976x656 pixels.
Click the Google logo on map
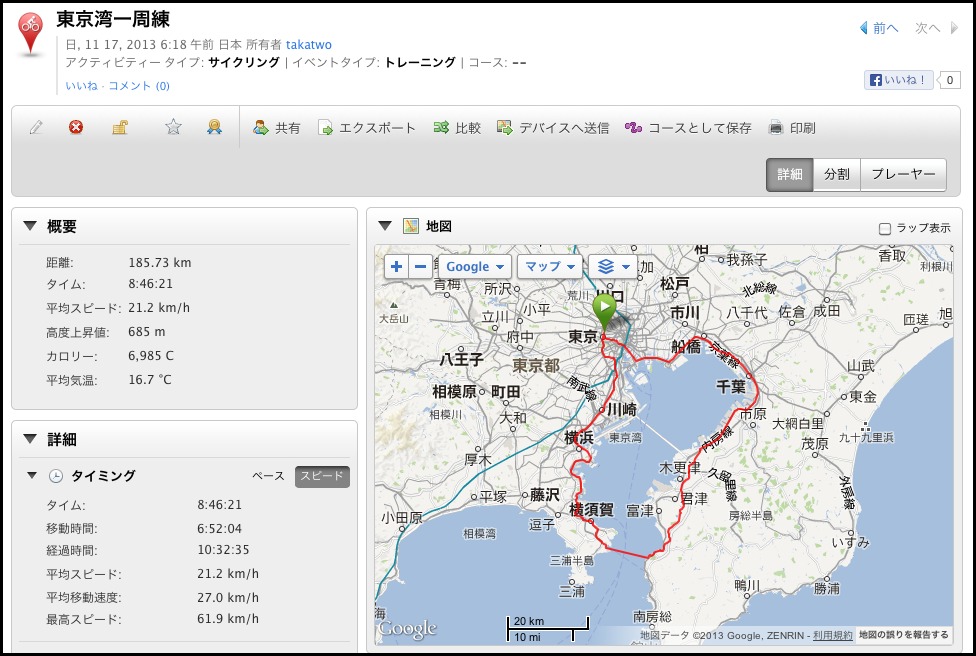pyautogui.click(x=408, y=629)
